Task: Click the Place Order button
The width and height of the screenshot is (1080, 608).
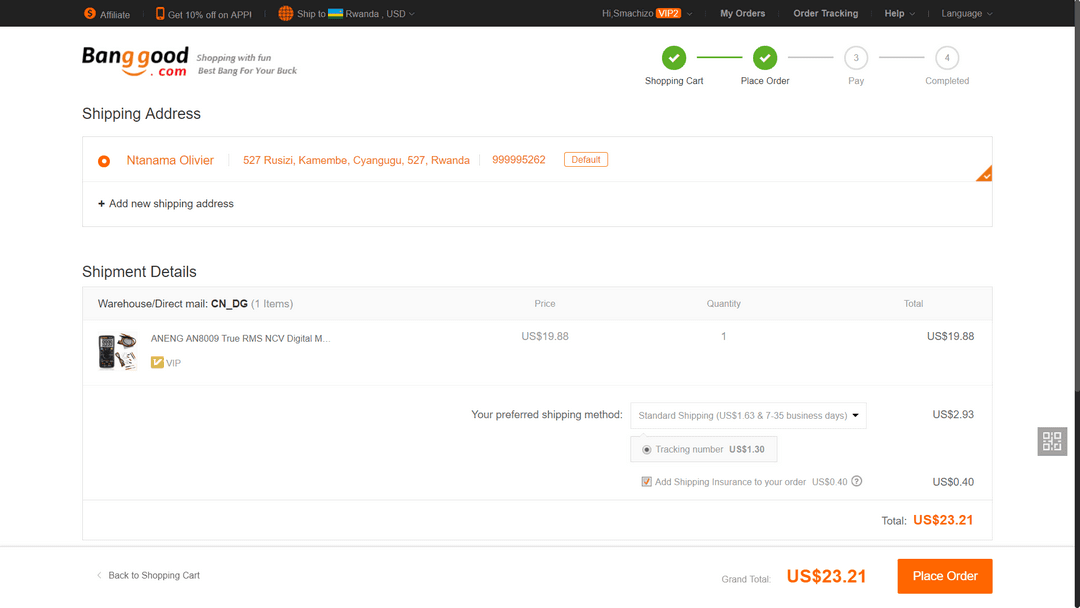Action: (x=944, y=576)
